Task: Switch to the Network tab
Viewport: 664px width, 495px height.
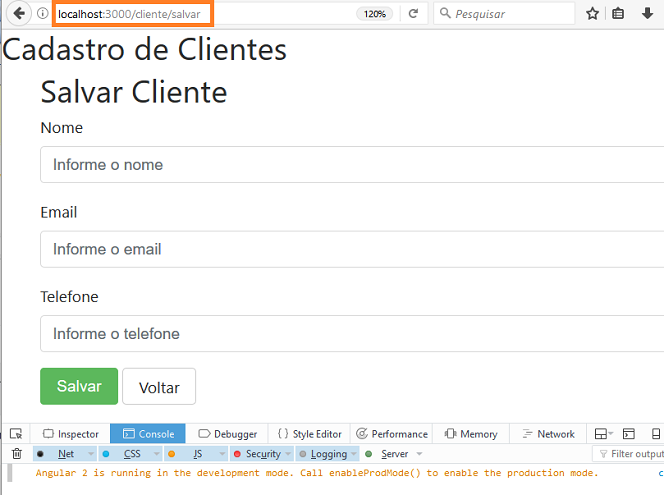Action: 548,434
